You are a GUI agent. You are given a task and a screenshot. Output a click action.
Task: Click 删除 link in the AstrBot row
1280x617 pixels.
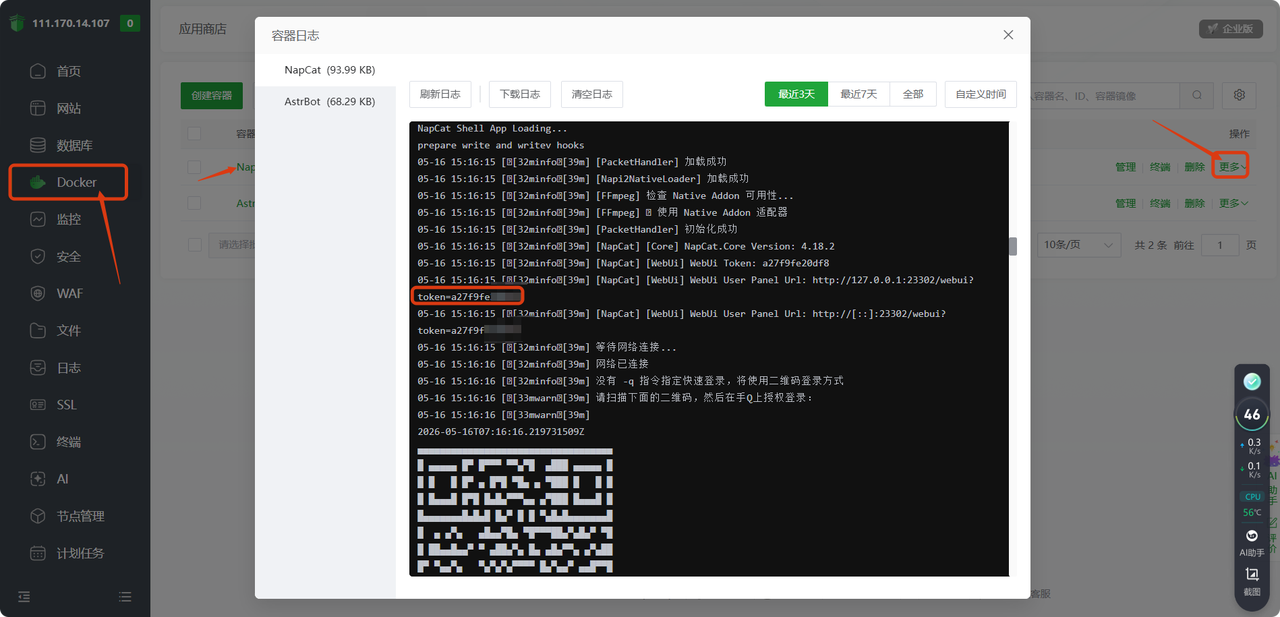click(1194, 203)
